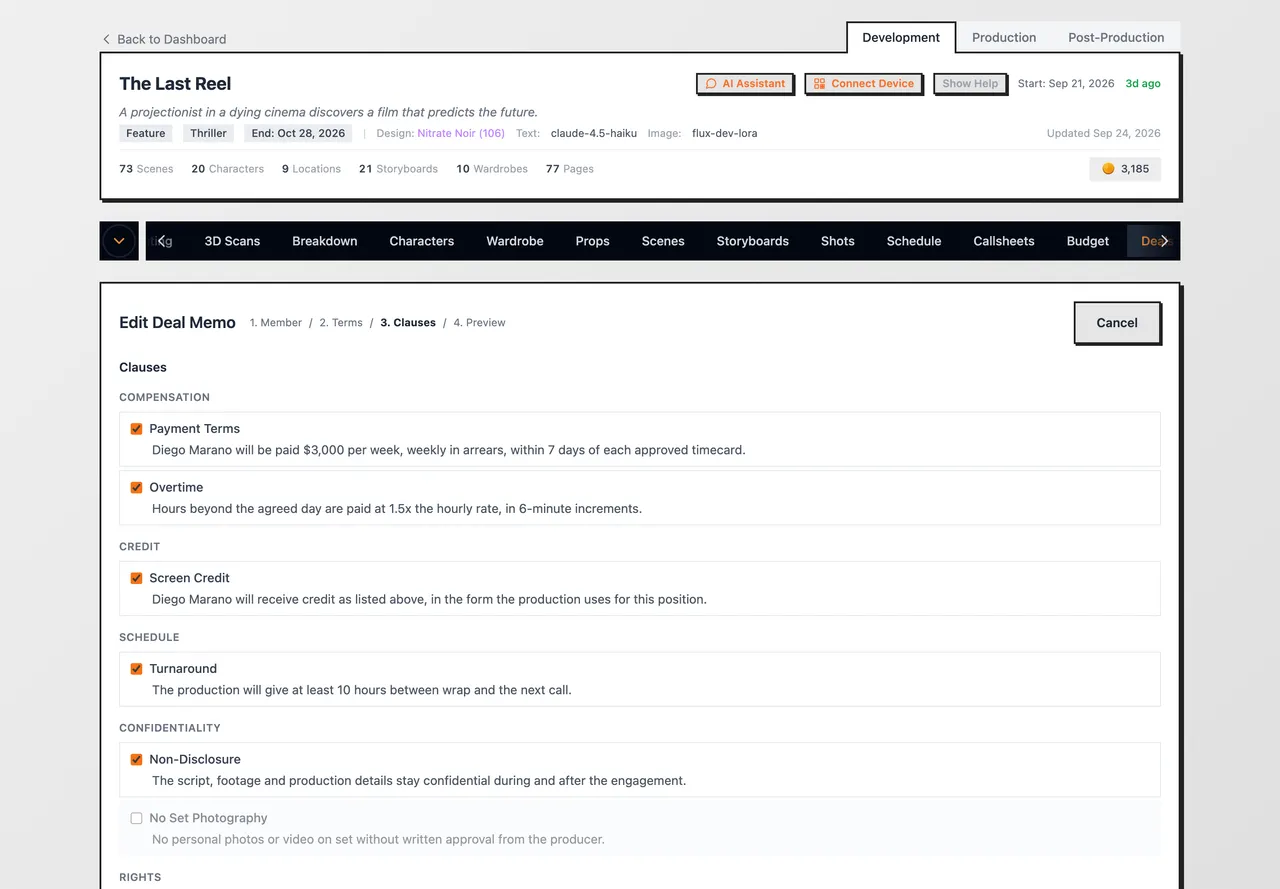Click the End: Oct 28, 2026 tag
The height and width of the screenshot is (889, 1280).
point(298,133)
